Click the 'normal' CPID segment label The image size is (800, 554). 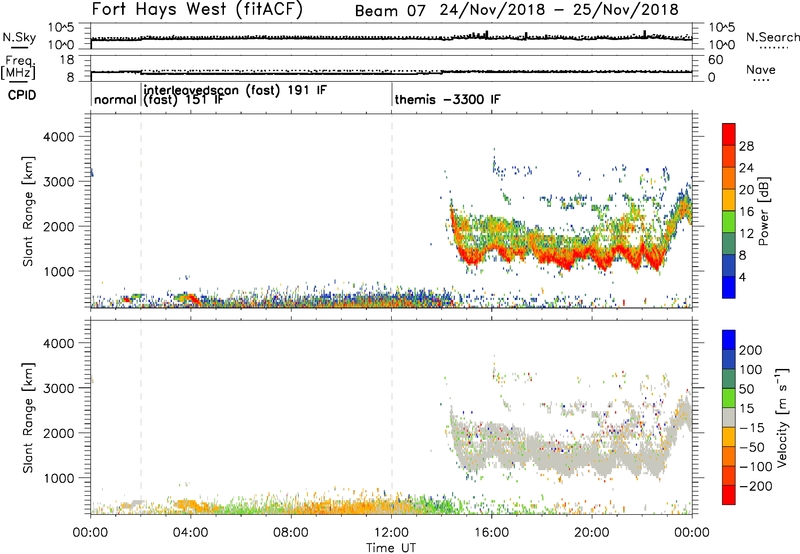[115, 99]
